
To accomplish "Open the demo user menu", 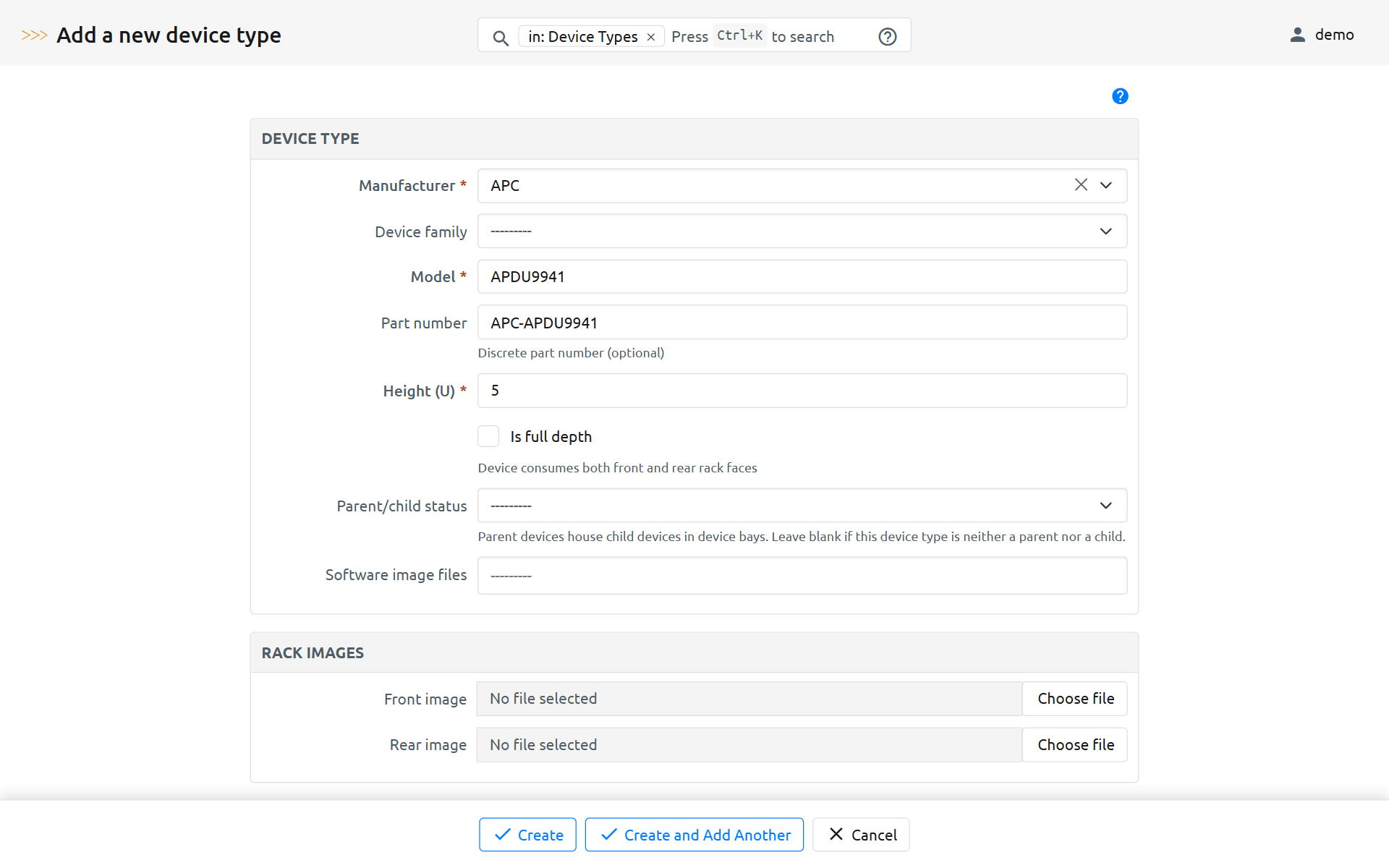I will [1333, 35].
